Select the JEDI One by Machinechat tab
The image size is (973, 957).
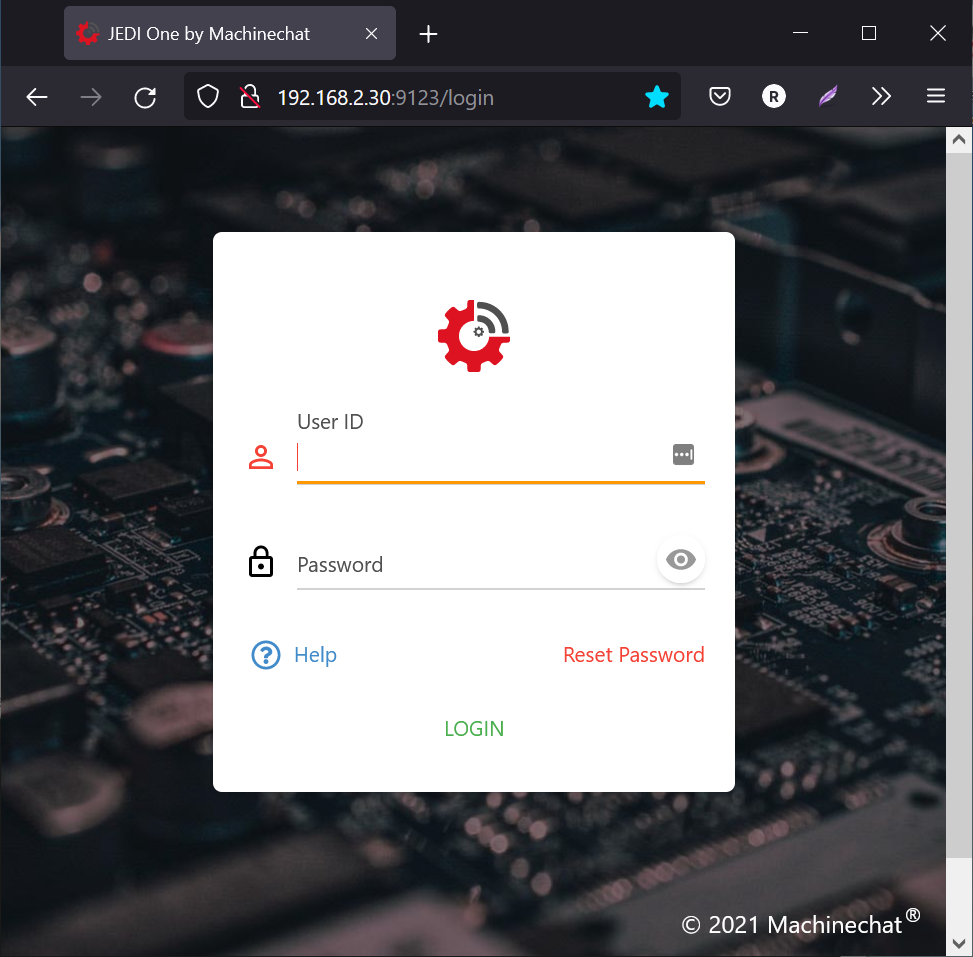[210, 34]
